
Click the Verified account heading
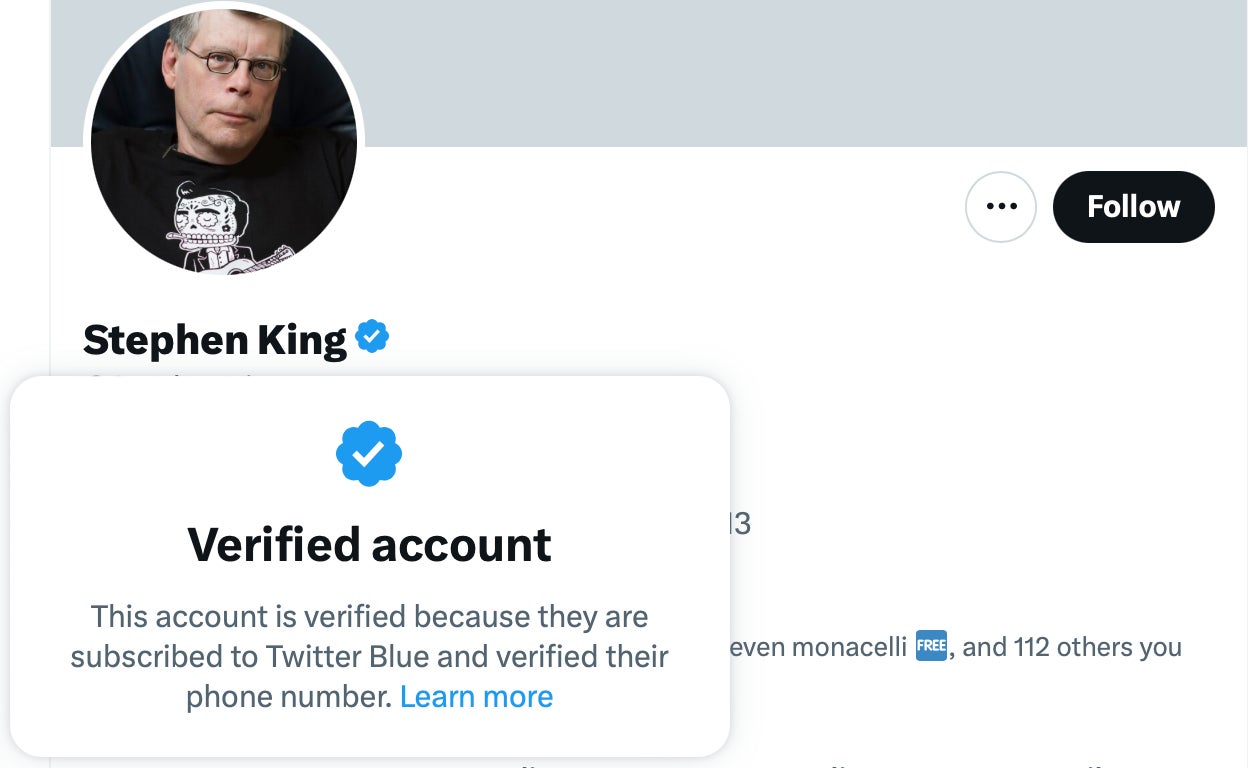coord(369,544)
